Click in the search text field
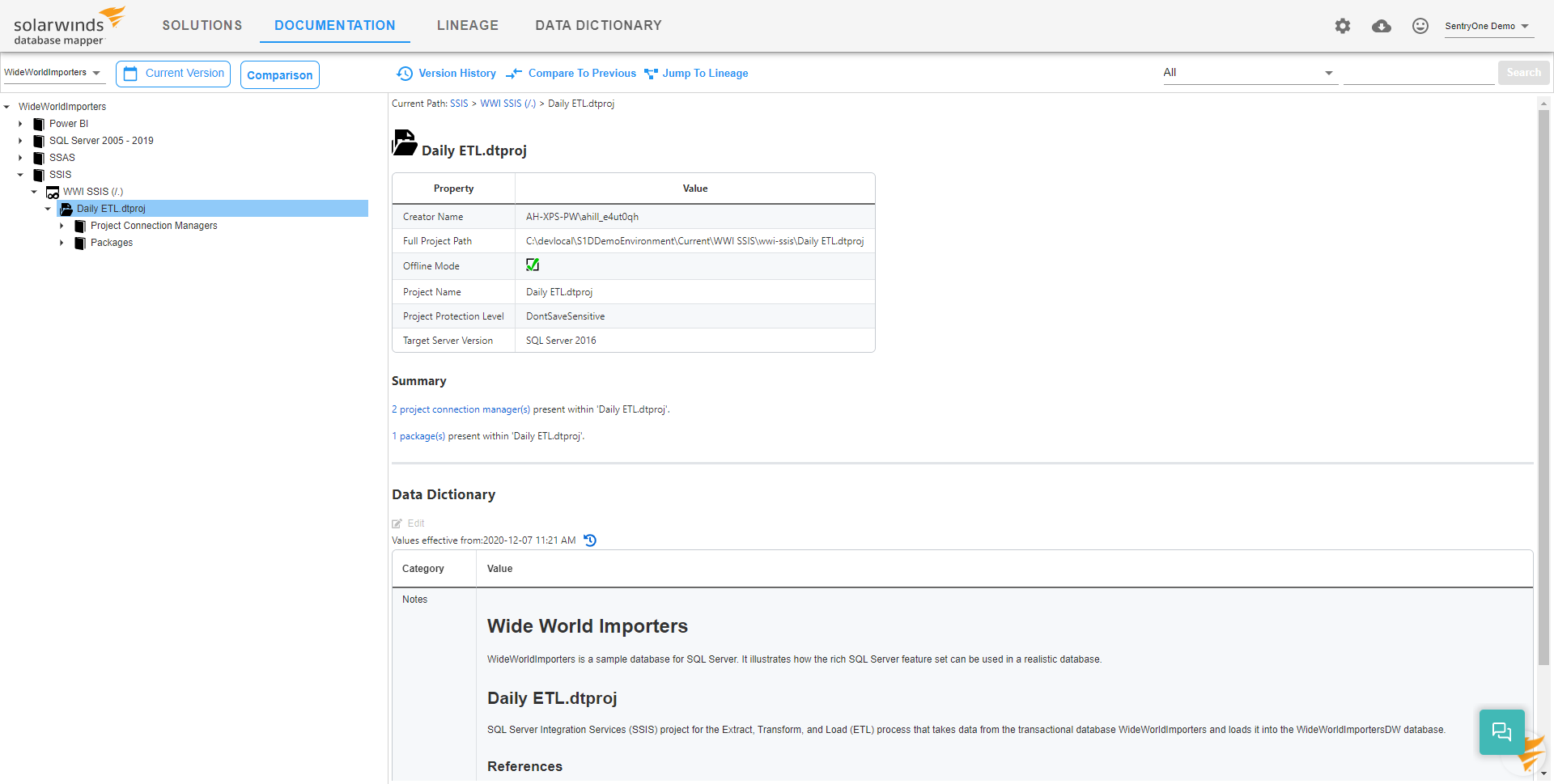 [x=1419, y=74]
